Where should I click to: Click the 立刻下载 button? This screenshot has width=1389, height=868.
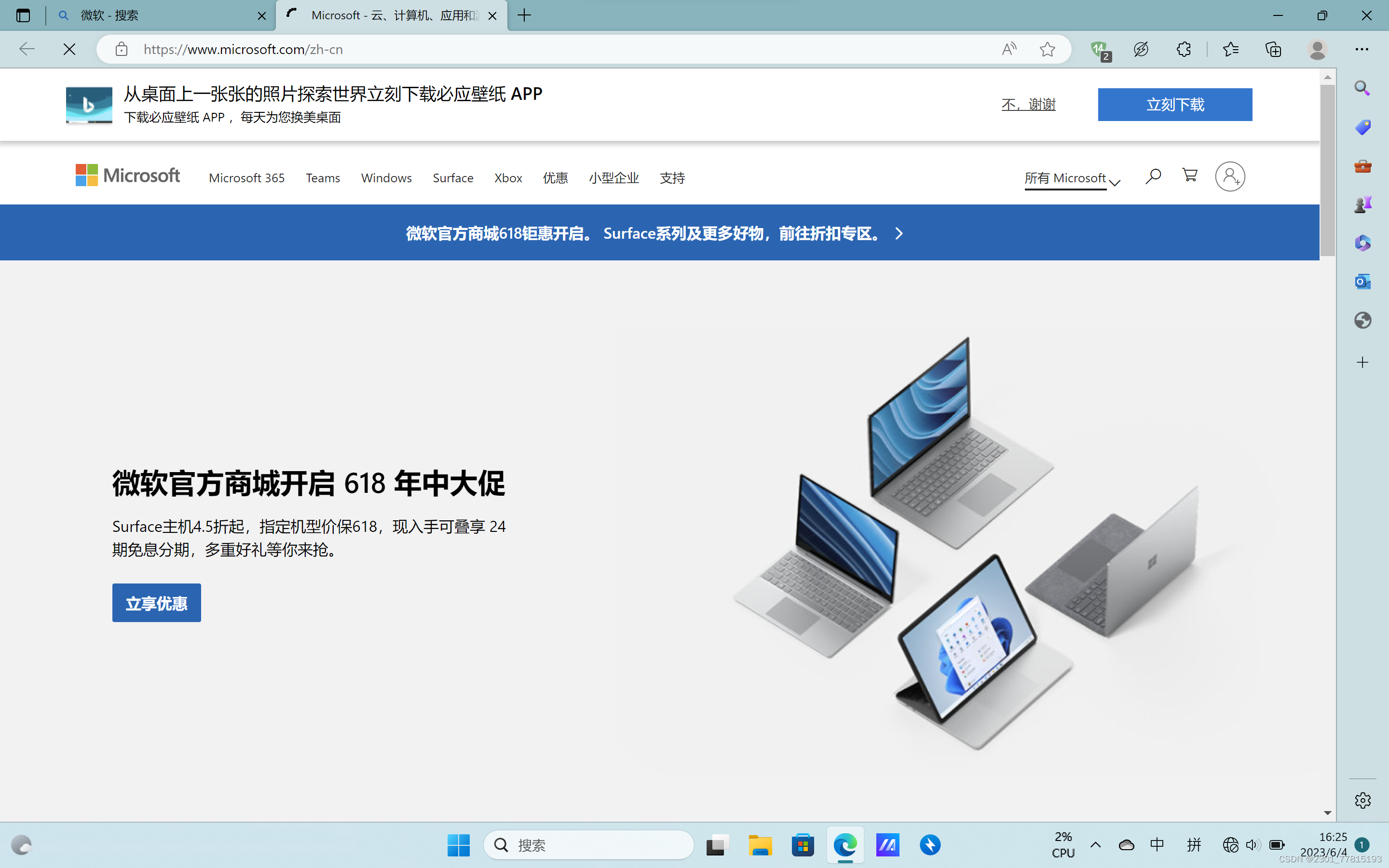pos(1174,105)
